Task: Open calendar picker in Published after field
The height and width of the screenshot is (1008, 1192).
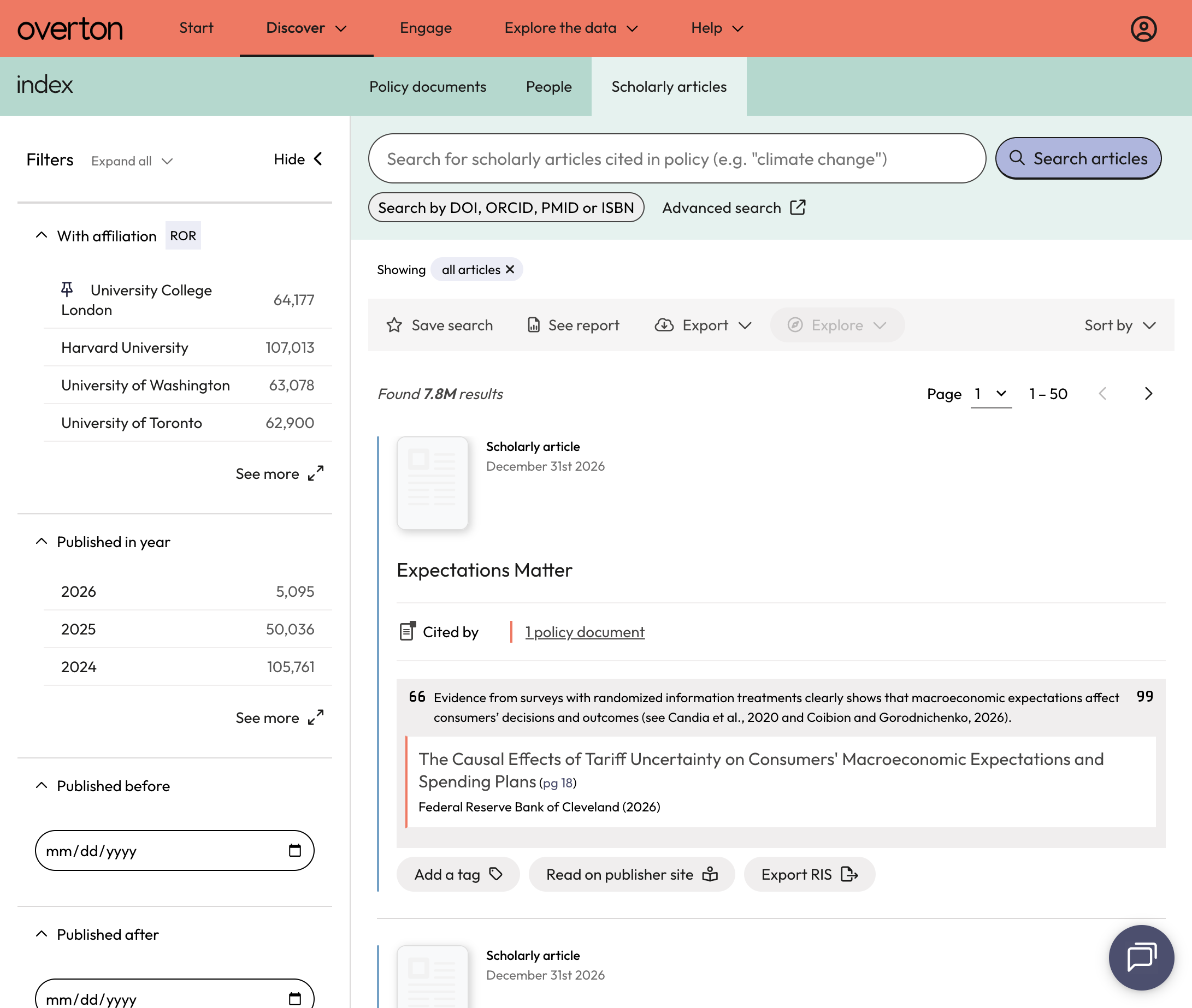Action: 294,998
